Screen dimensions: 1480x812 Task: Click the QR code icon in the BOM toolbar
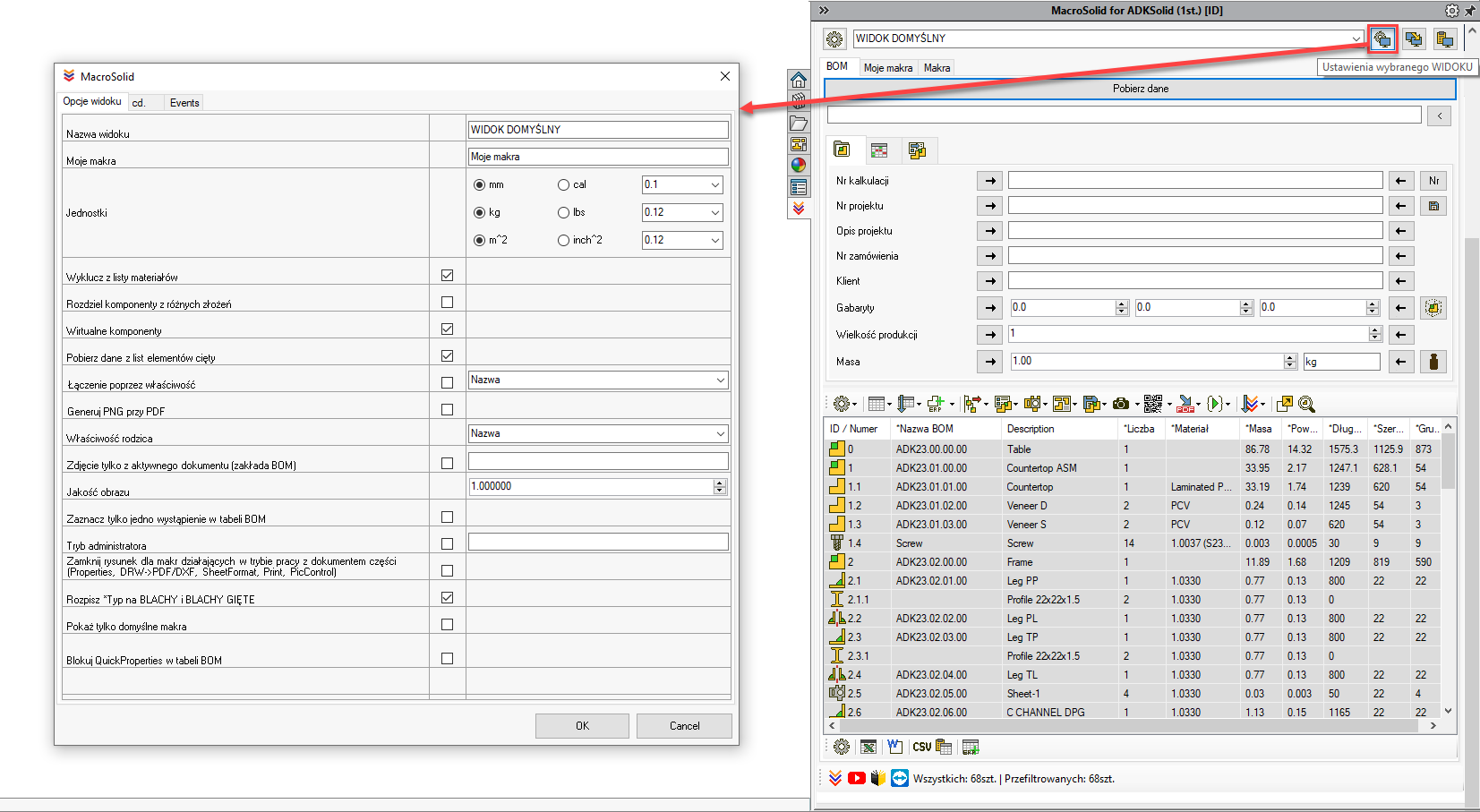1153,404
